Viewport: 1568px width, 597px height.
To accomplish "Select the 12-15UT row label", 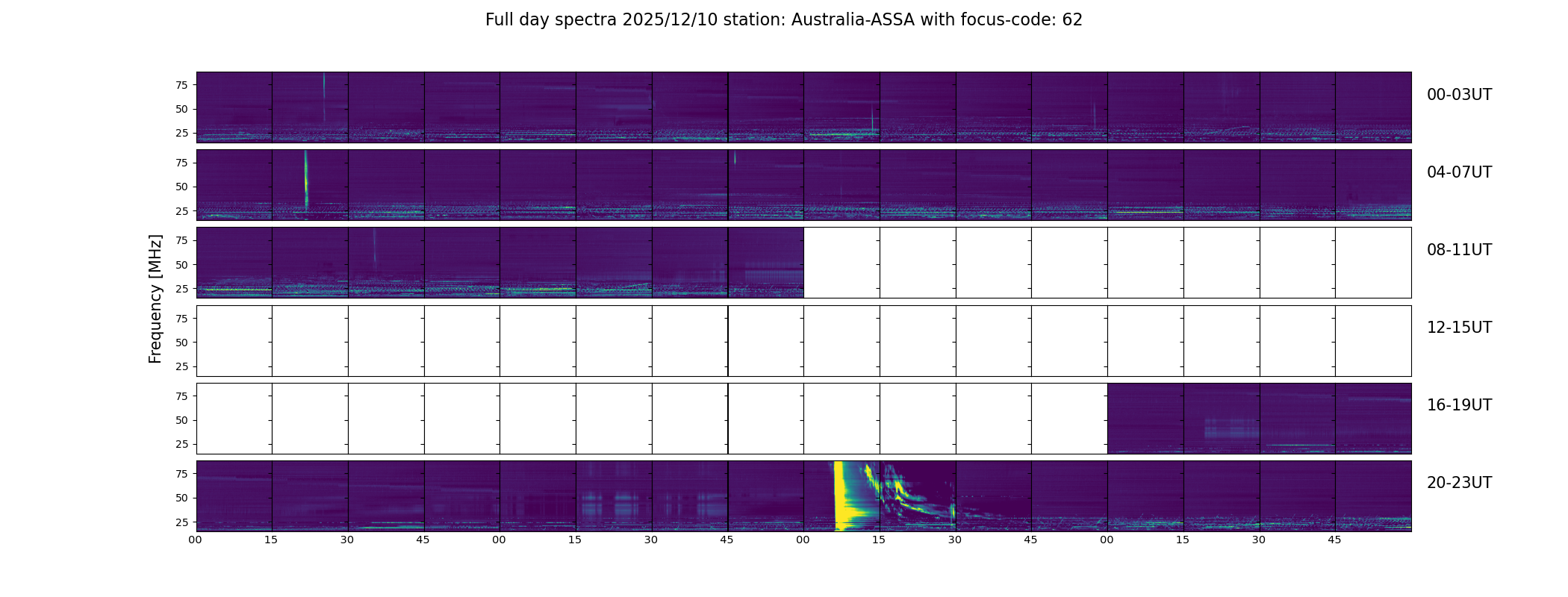I will click(x=1459, y=328).
